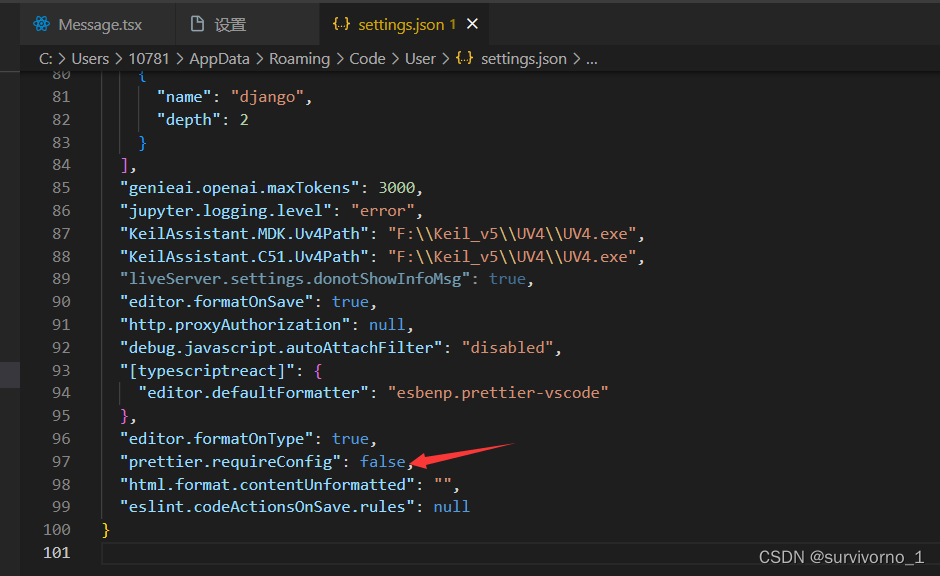Open the User breadcrumb segment

tap(420, 59)
